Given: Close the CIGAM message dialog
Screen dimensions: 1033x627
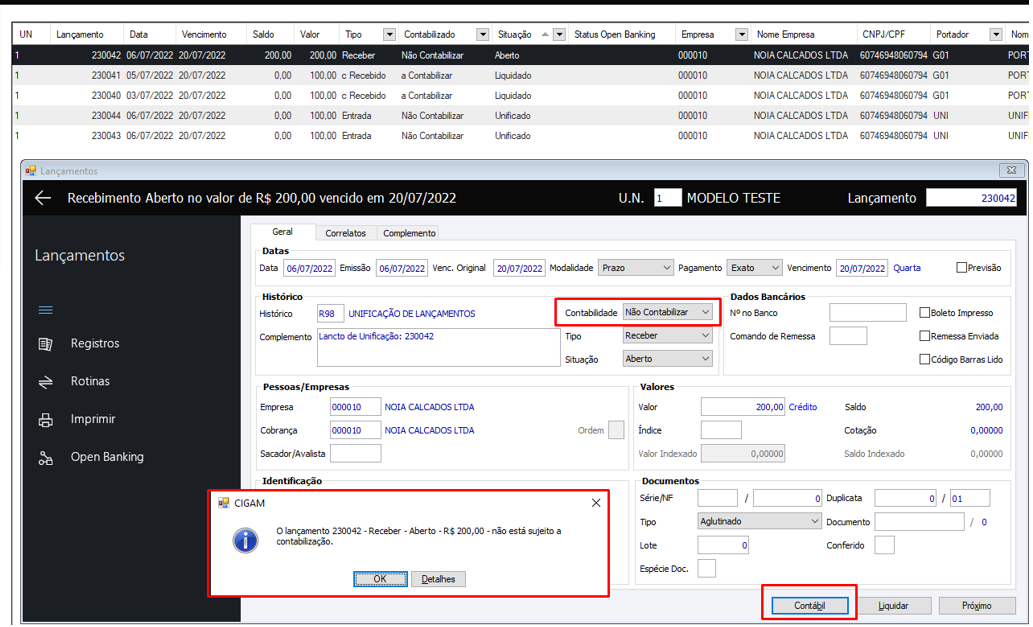Looking at the screenshot, I should (596, 503).
